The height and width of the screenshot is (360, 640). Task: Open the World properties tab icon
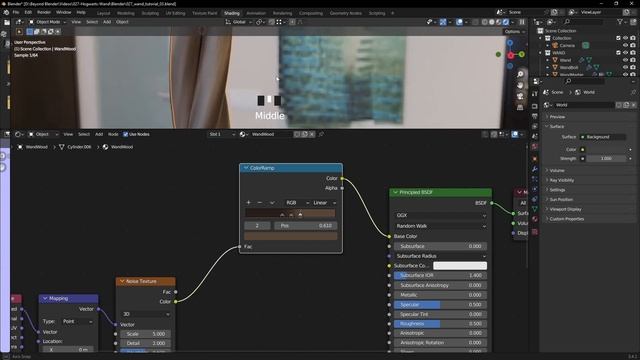(535, 147)
